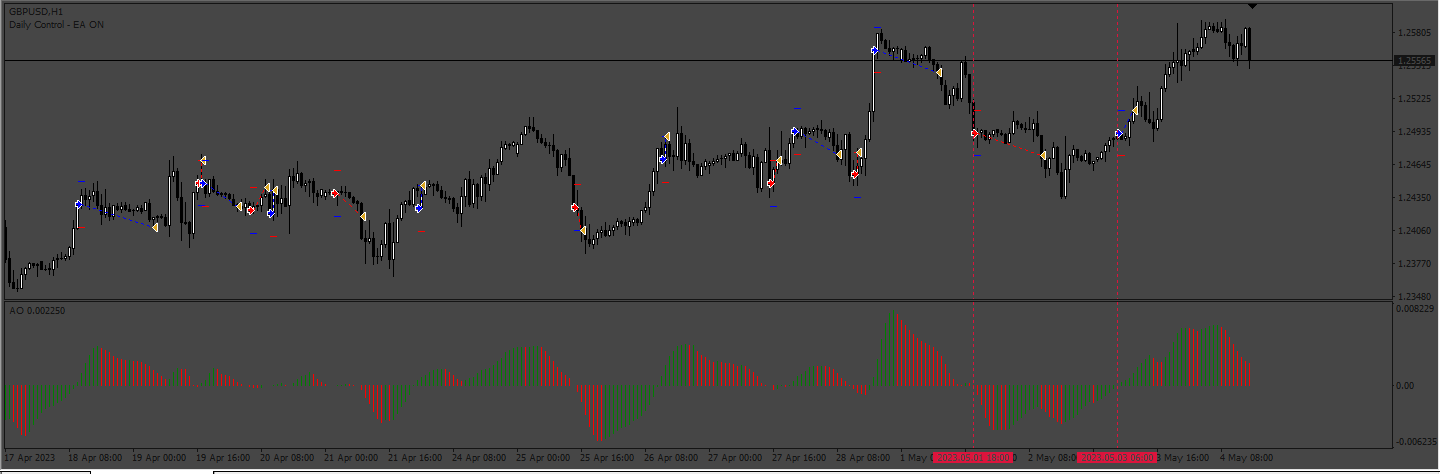Click the 18 Apr 08:00 time label

pyautogui.click(x=93, y=458)
